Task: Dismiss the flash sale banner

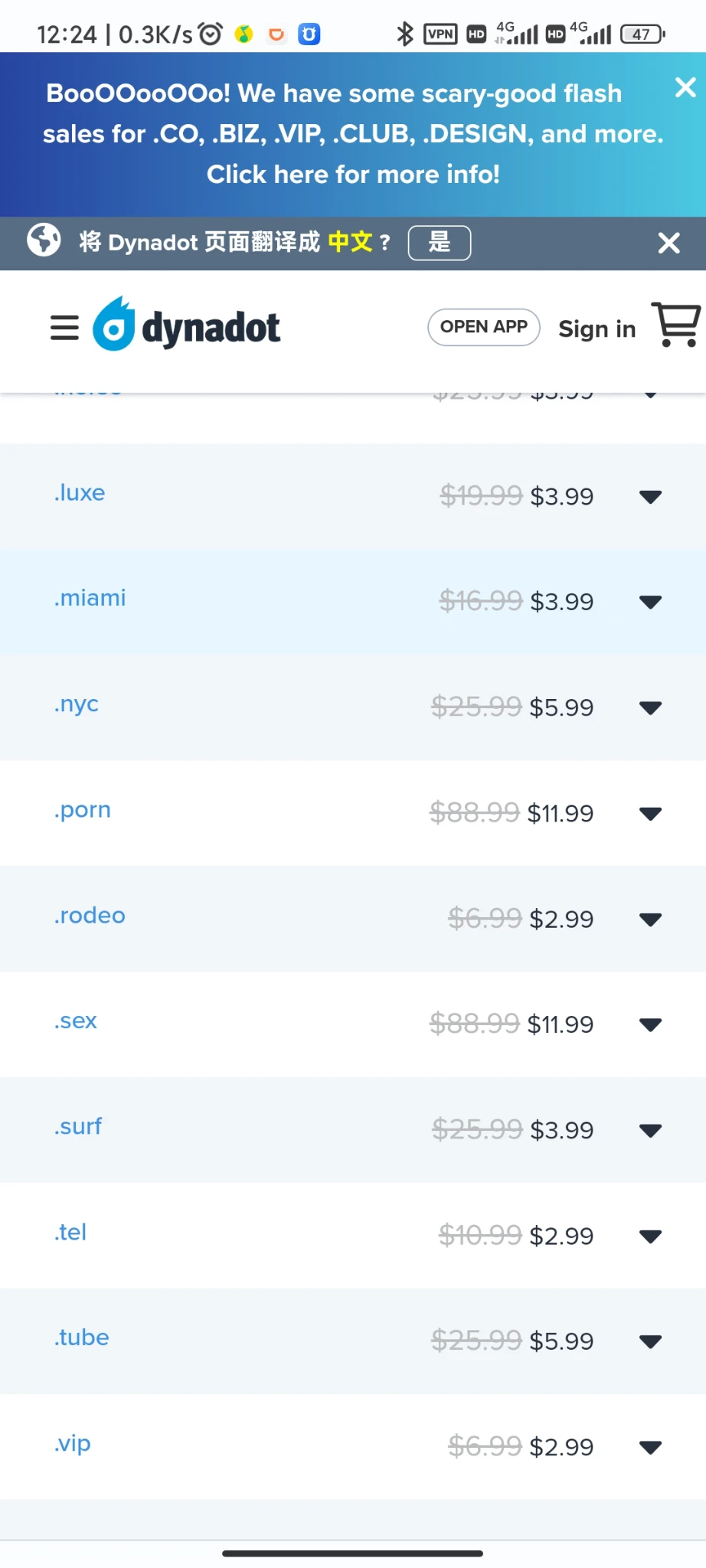Action: (x=685, y=87)
